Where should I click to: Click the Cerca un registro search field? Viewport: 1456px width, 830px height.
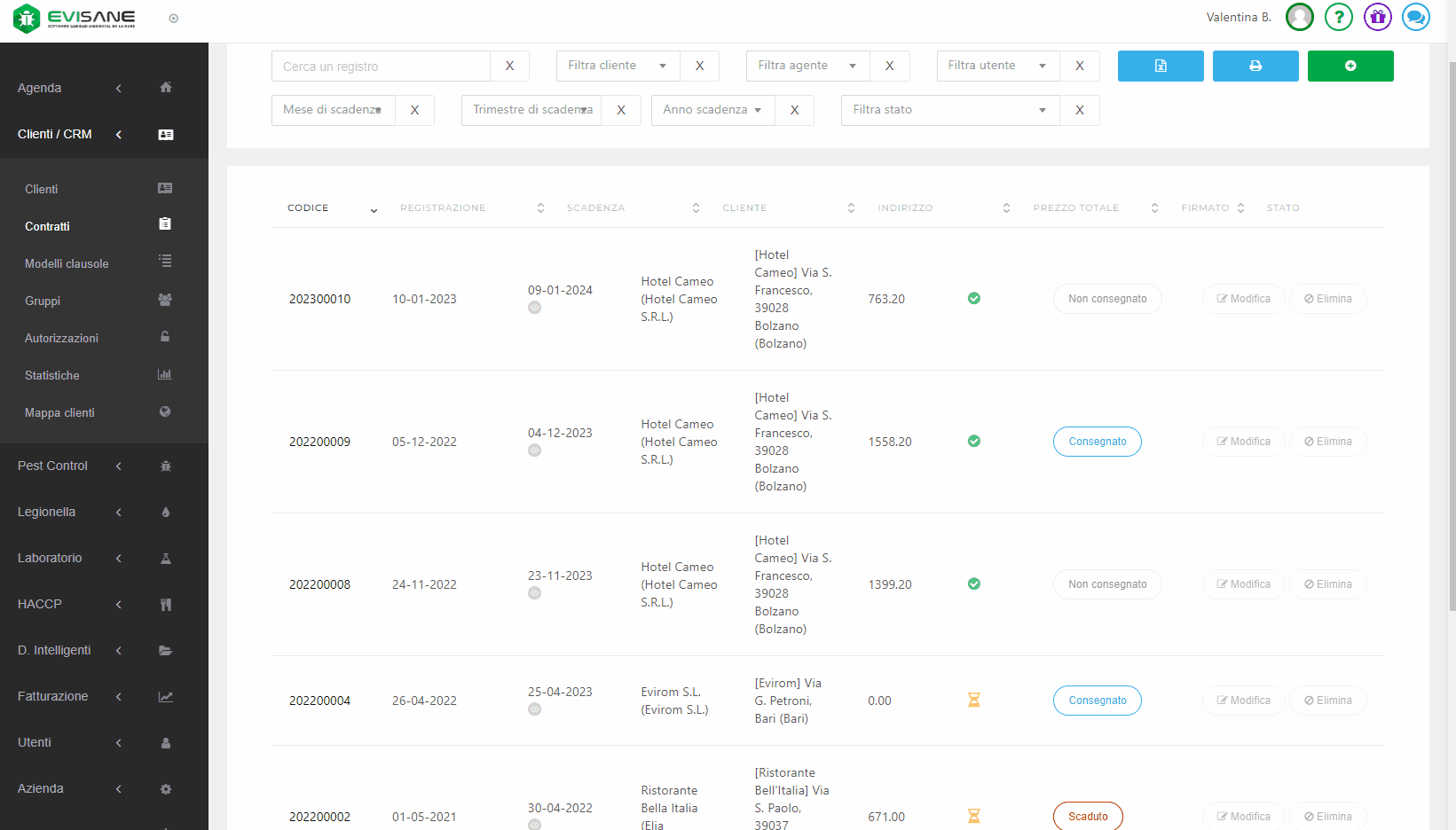(381, 67)
